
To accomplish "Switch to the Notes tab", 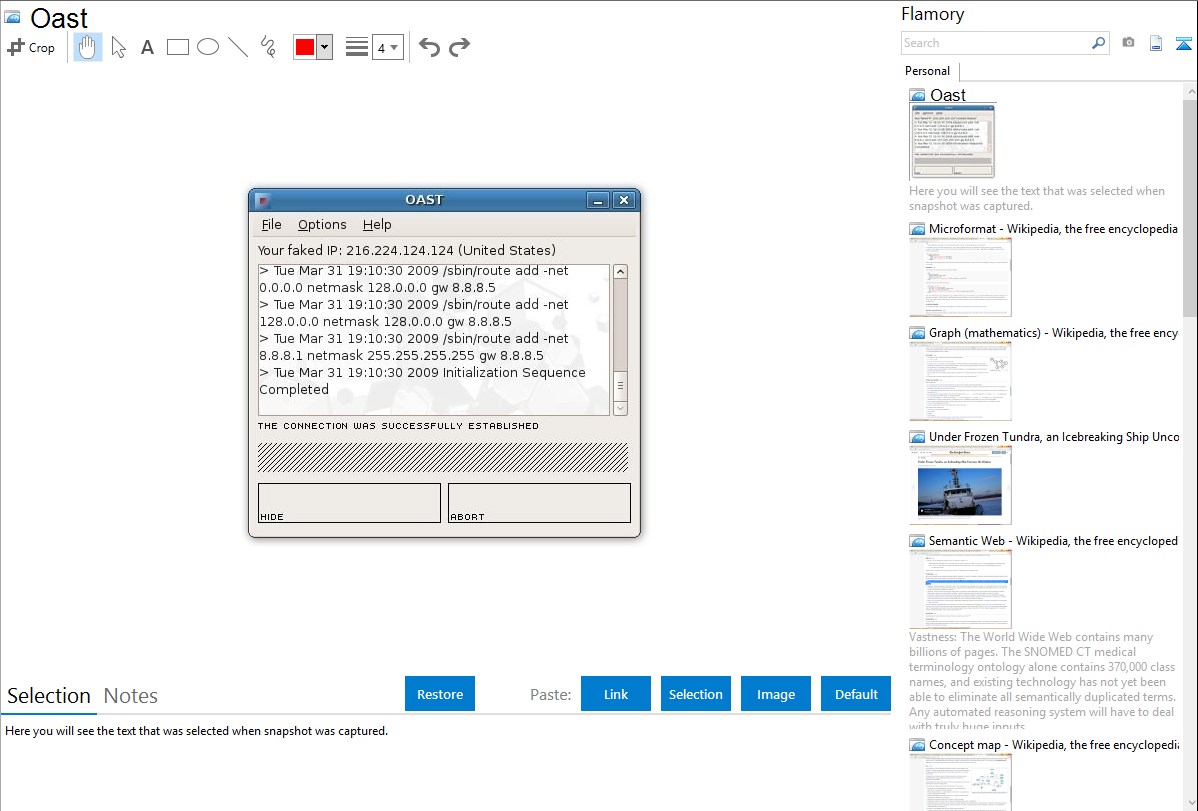I will [x=131, y=696].
